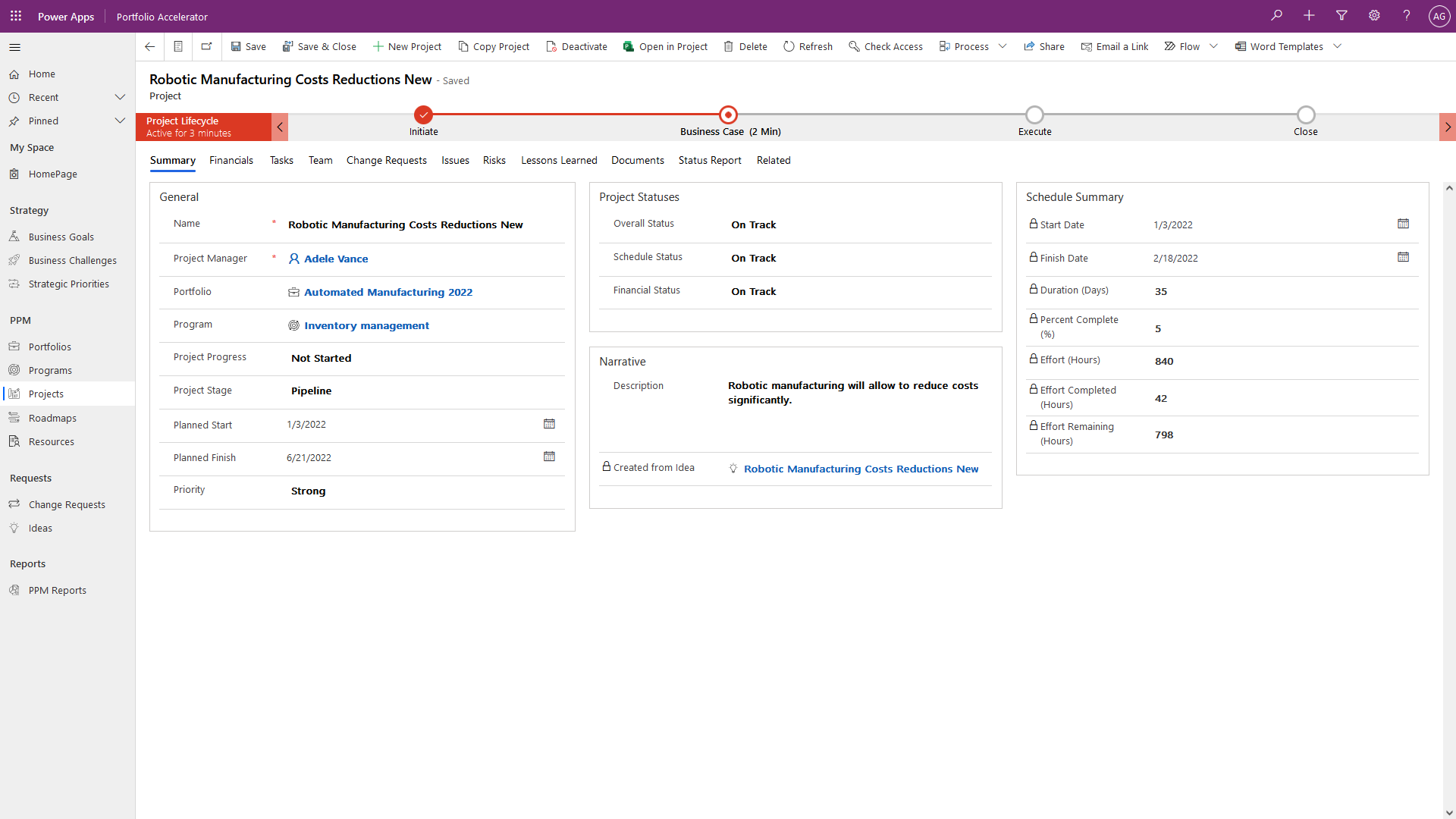Open the Change Requests tab
This screenshot has height=819, width=1456.
[387, 160]
